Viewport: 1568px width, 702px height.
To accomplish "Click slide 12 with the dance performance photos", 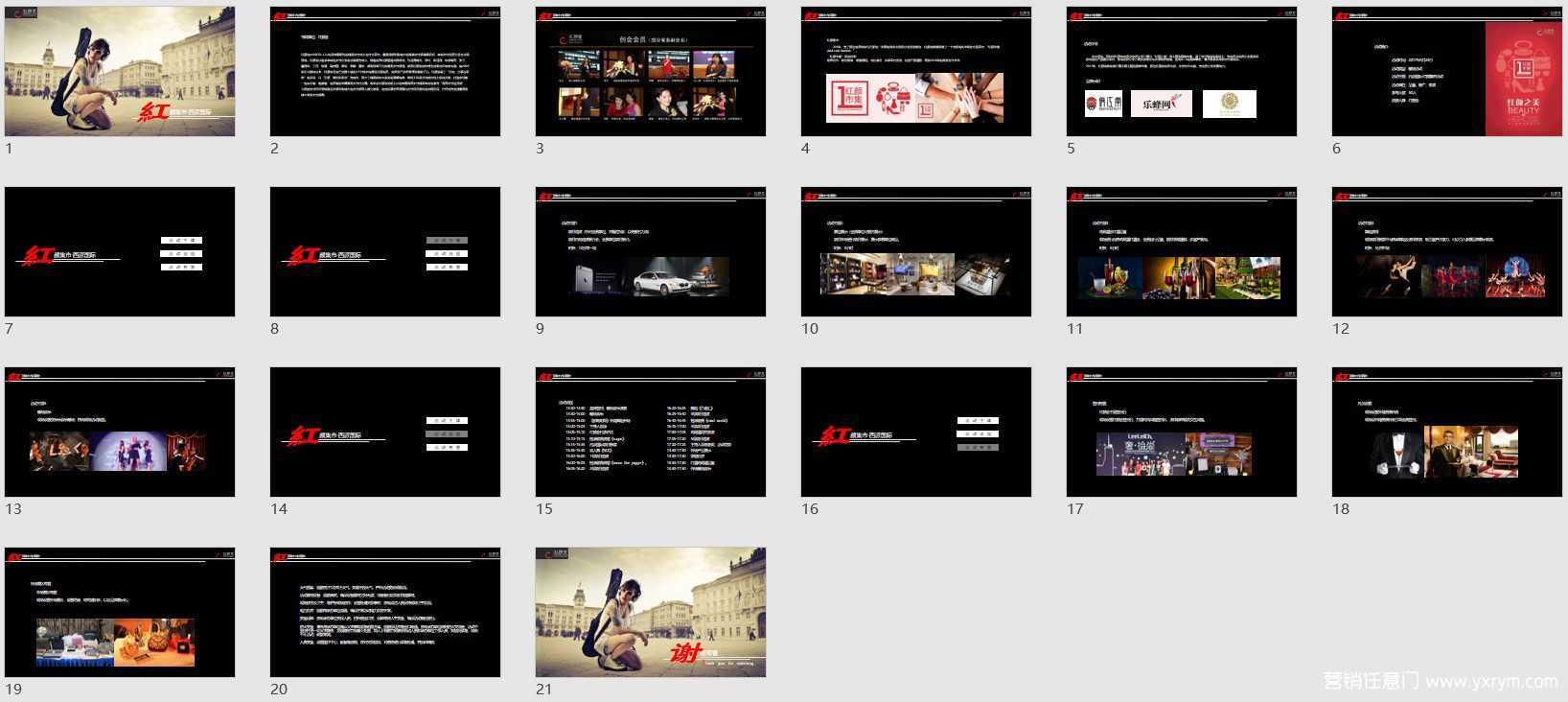I will point(1447,252).
